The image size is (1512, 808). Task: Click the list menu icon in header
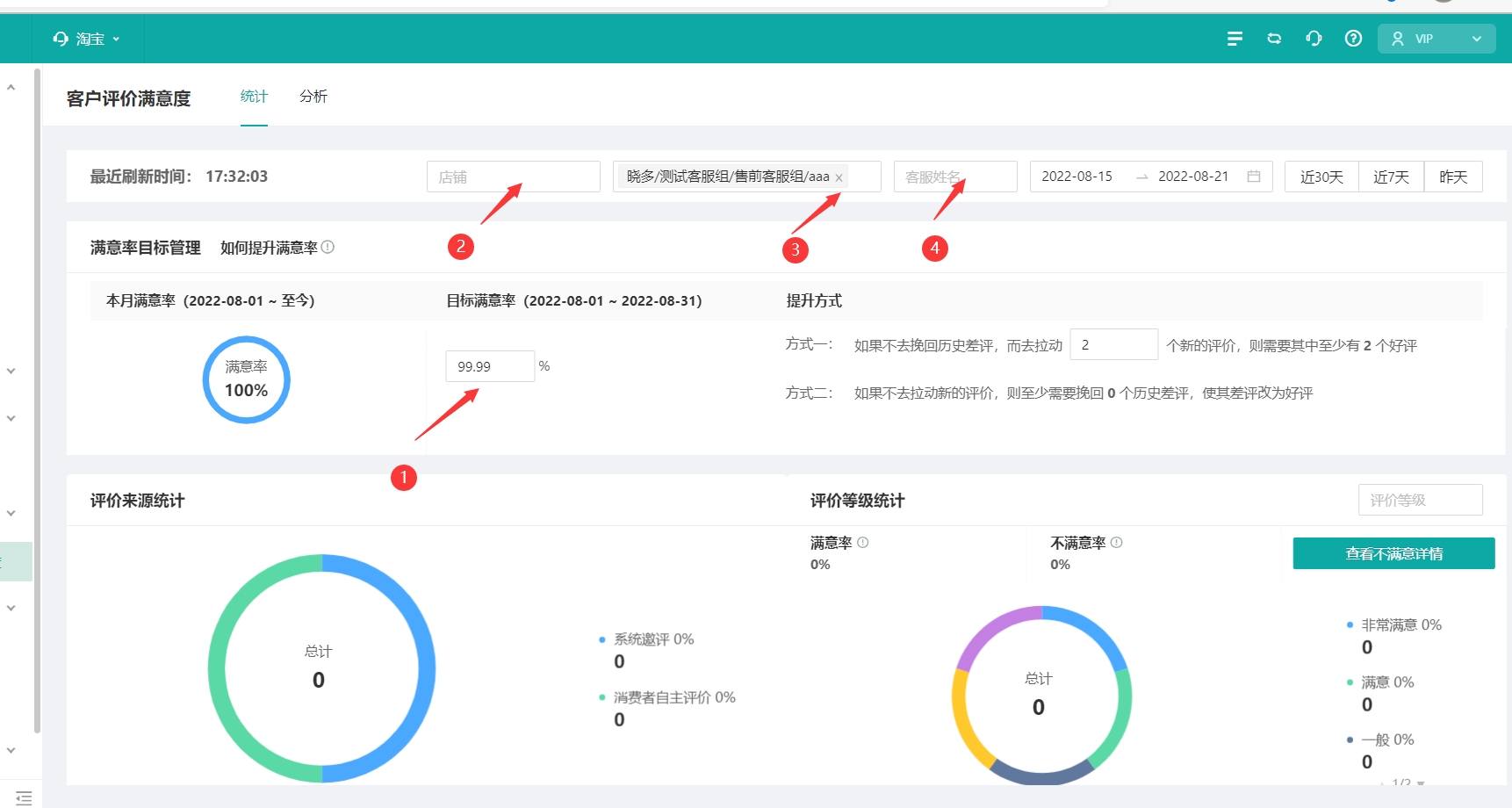[x=1235, y=39]
